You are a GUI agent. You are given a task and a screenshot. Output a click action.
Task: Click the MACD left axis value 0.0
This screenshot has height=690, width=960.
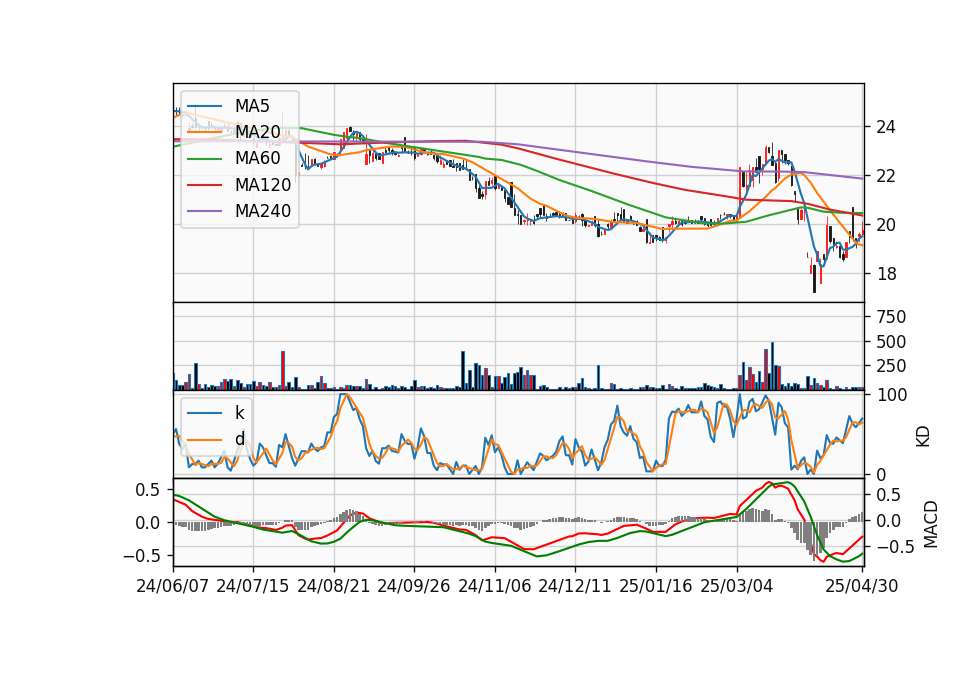tap(148, 523)
